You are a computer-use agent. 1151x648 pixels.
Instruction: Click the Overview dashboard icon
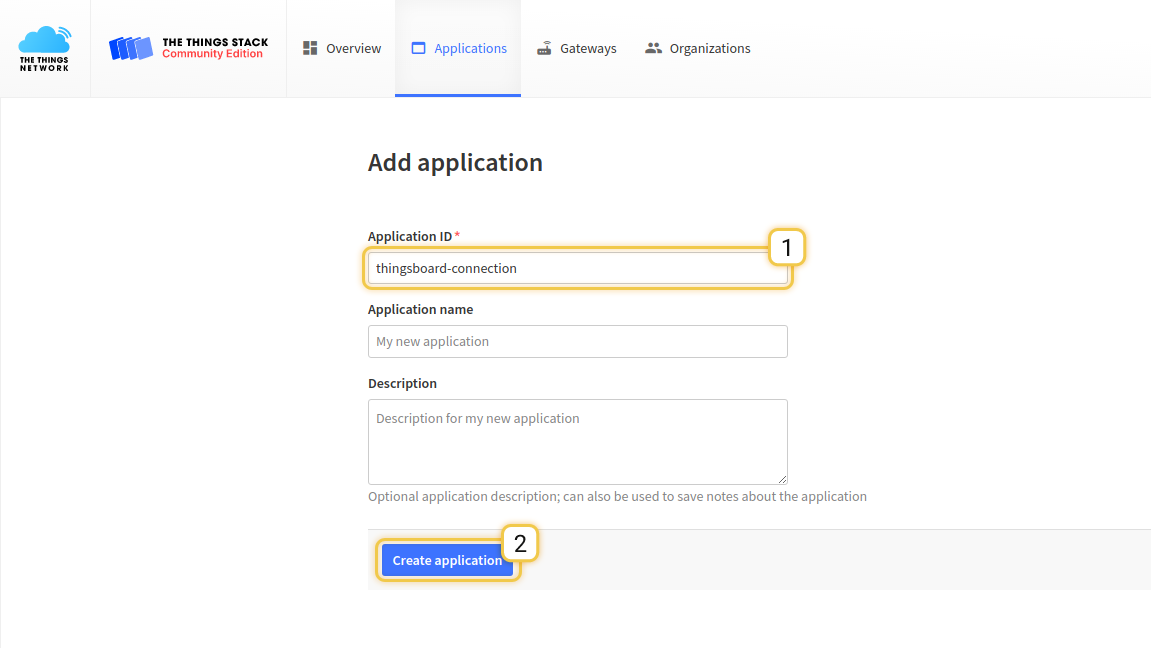pos(310,48)
